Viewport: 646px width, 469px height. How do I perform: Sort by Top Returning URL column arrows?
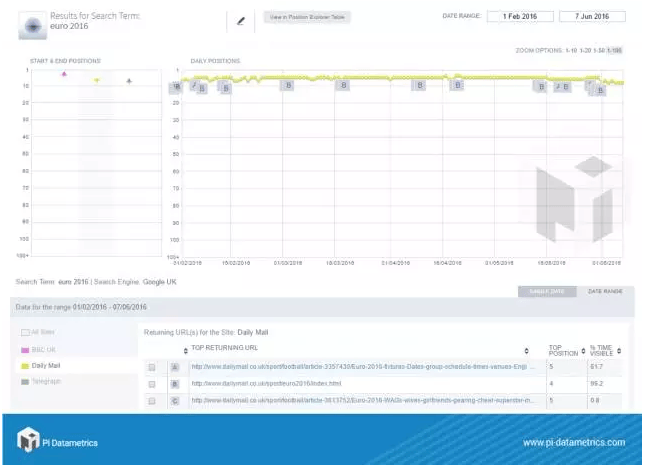pyautogui.click(x=526, y=350)
